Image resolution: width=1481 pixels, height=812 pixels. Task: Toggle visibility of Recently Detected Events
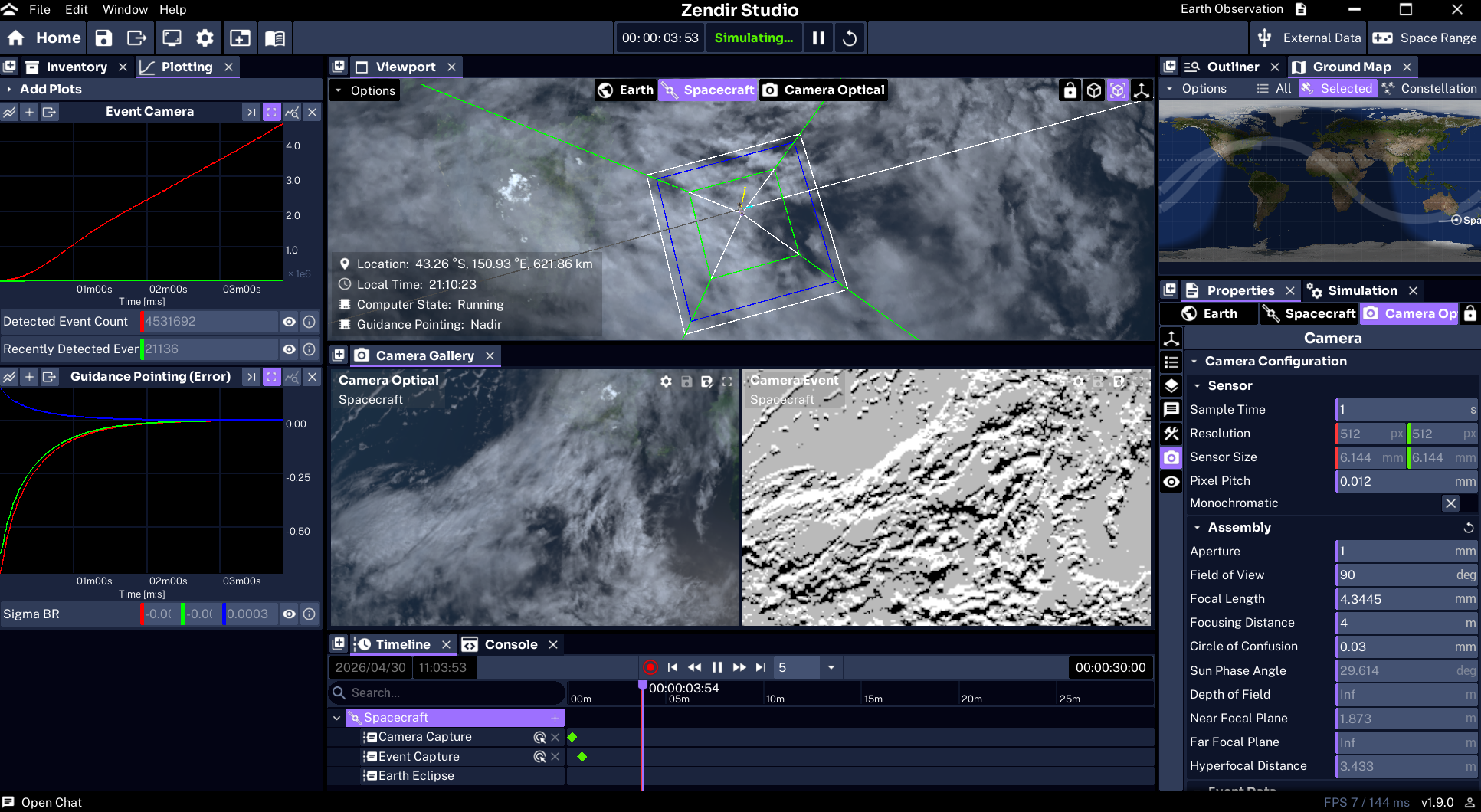(289, 349)
